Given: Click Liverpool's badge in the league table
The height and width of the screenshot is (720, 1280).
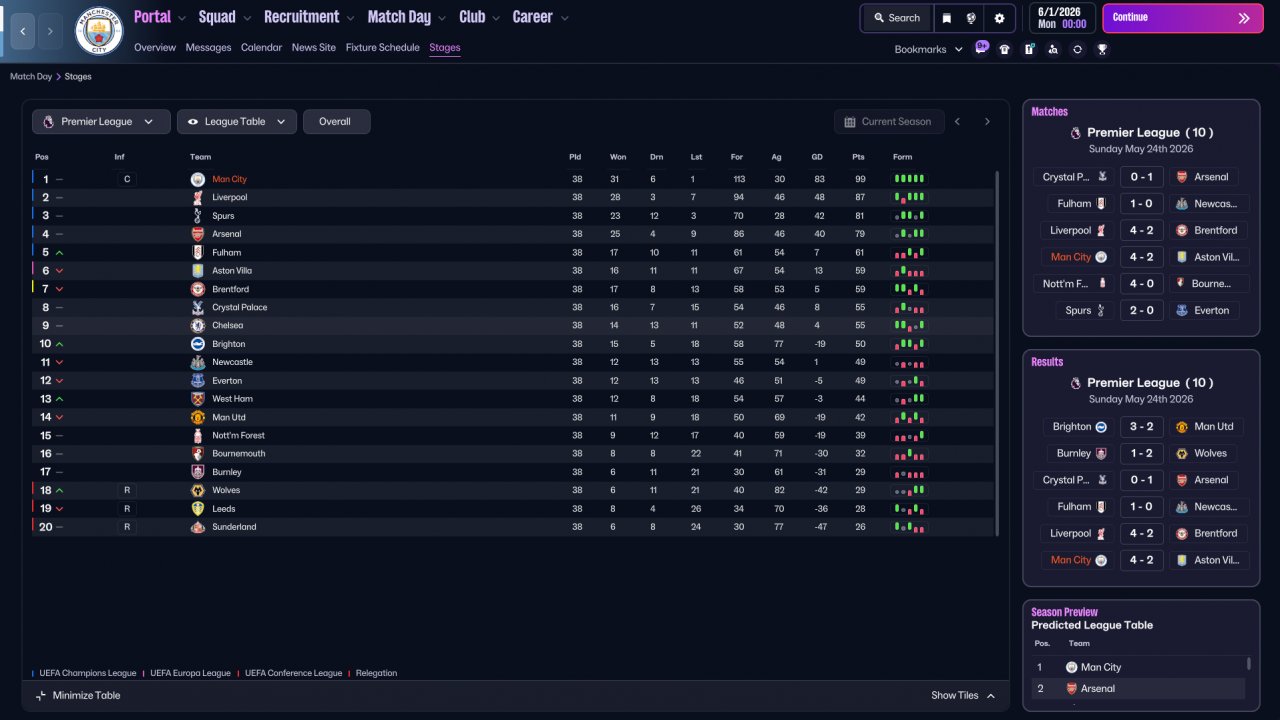Looking at the screenshot, I should [197, 197].
